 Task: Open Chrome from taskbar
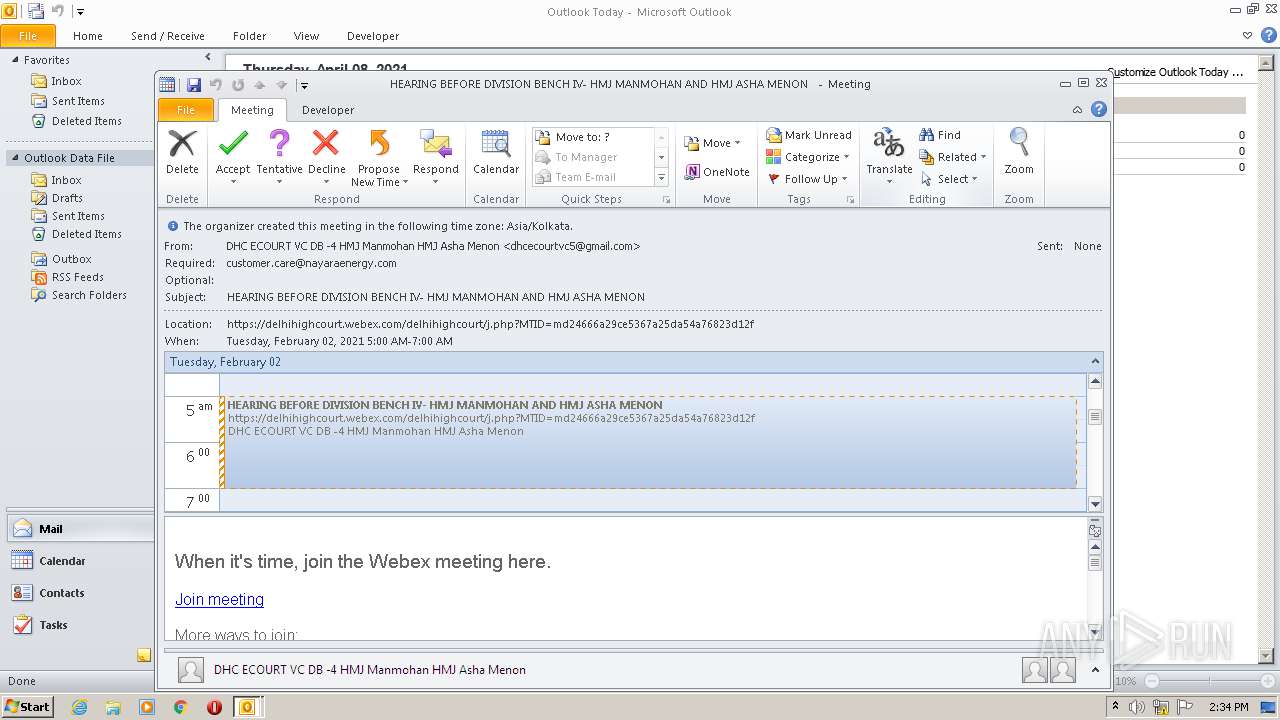coord(181,707)
